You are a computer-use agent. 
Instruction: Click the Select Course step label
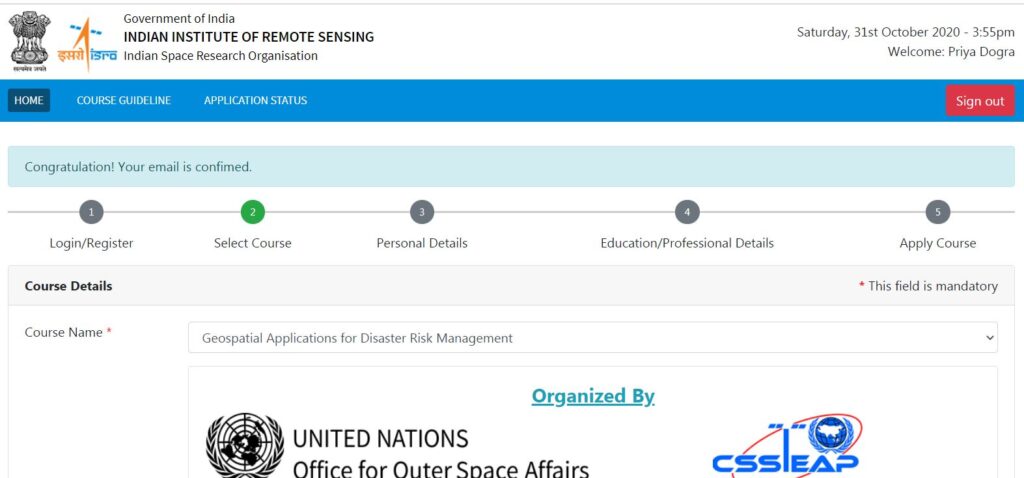tap(253, 243)
